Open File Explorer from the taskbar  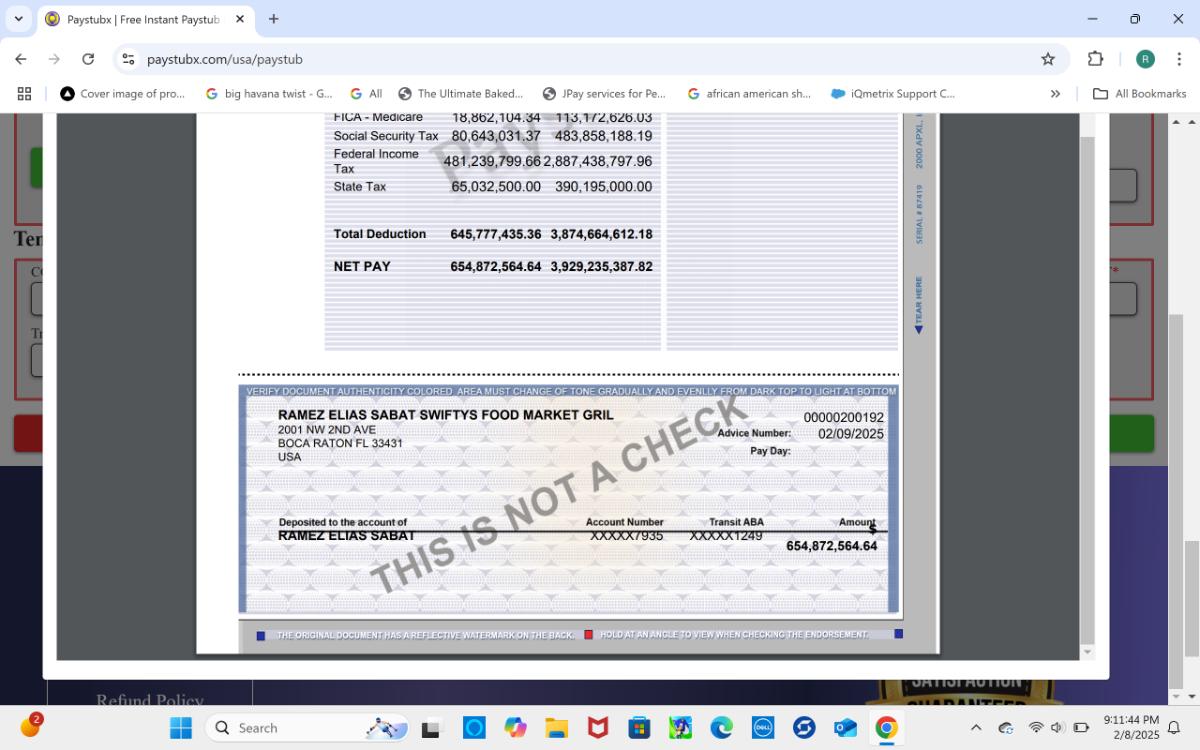pos(556,728)
